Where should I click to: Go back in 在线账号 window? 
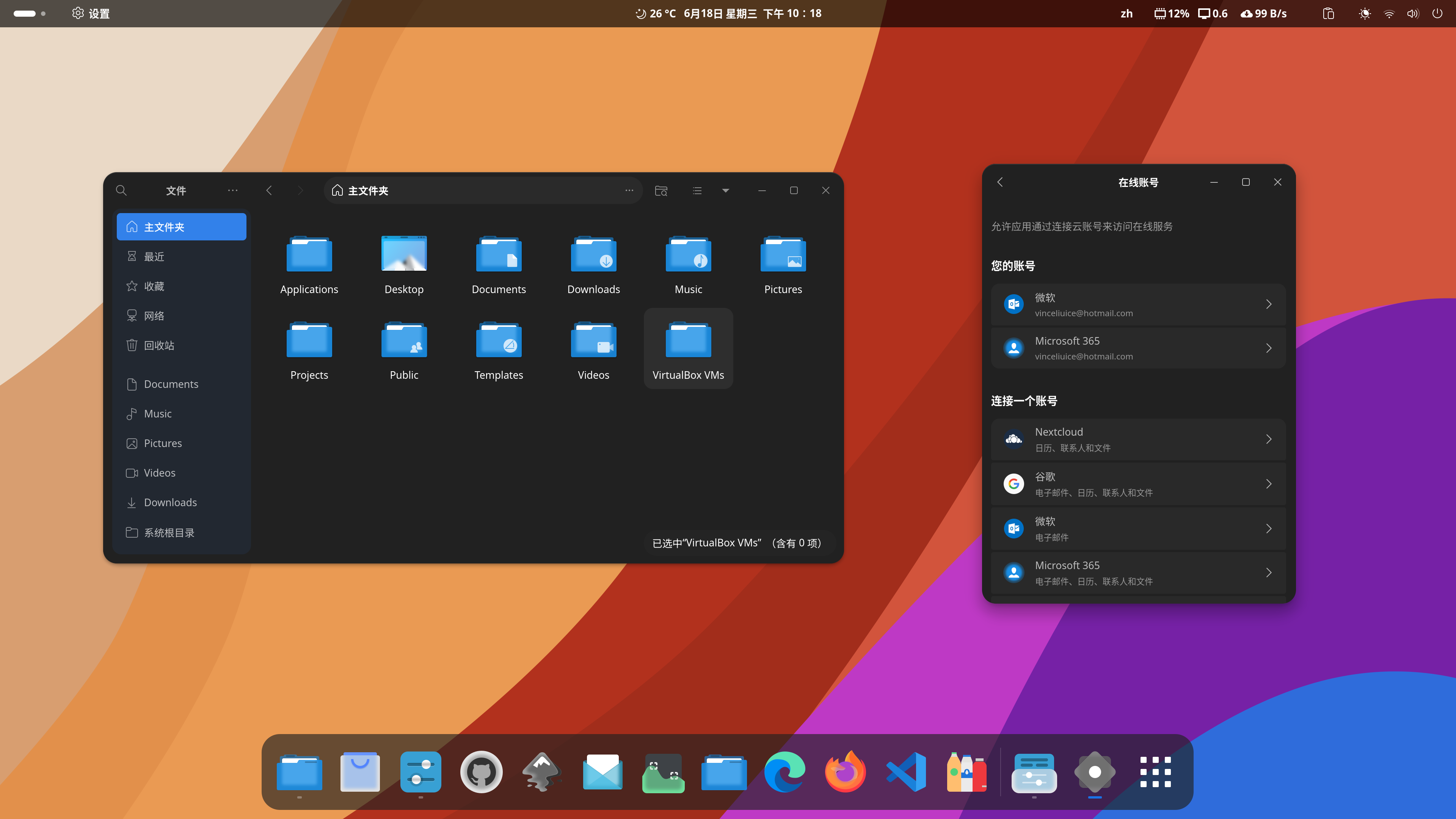(x=1000, y=182)
